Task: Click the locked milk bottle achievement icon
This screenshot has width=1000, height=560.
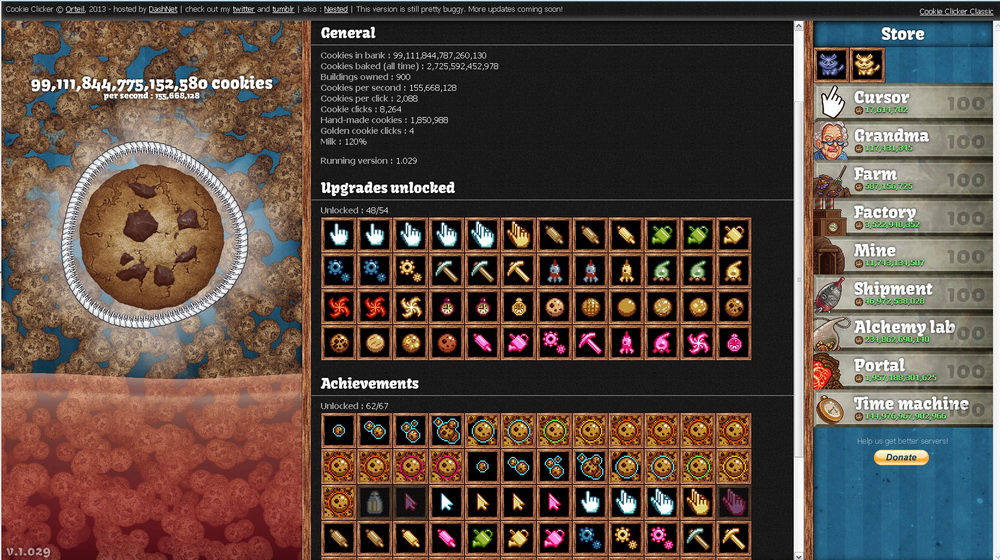Action: [x=374, y=502]
